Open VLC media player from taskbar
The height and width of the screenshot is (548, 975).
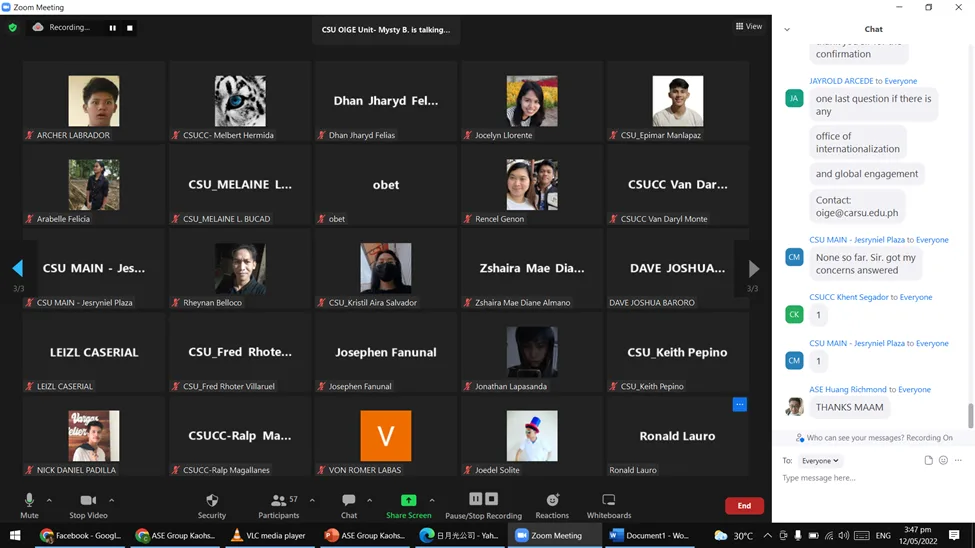tap(268, 536)
